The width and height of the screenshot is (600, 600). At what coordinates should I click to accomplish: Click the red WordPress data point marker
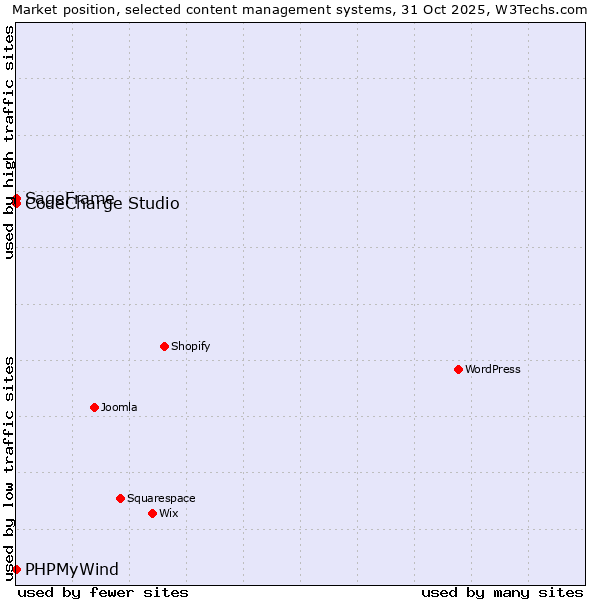click(x=458, y=369)
